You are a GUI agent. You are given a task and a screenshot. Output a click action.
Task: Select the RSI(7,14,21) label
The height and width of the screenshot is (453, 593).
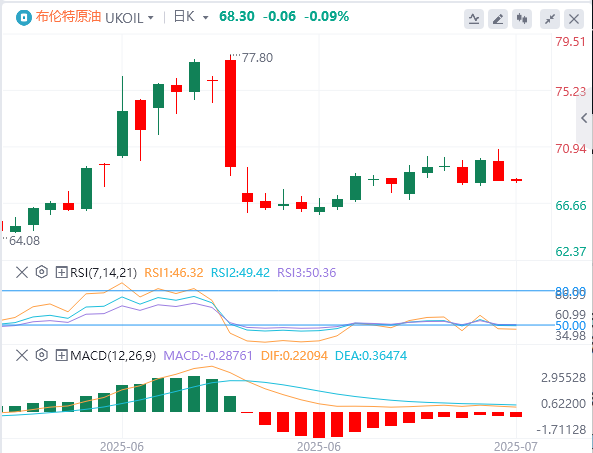(103, 273)
